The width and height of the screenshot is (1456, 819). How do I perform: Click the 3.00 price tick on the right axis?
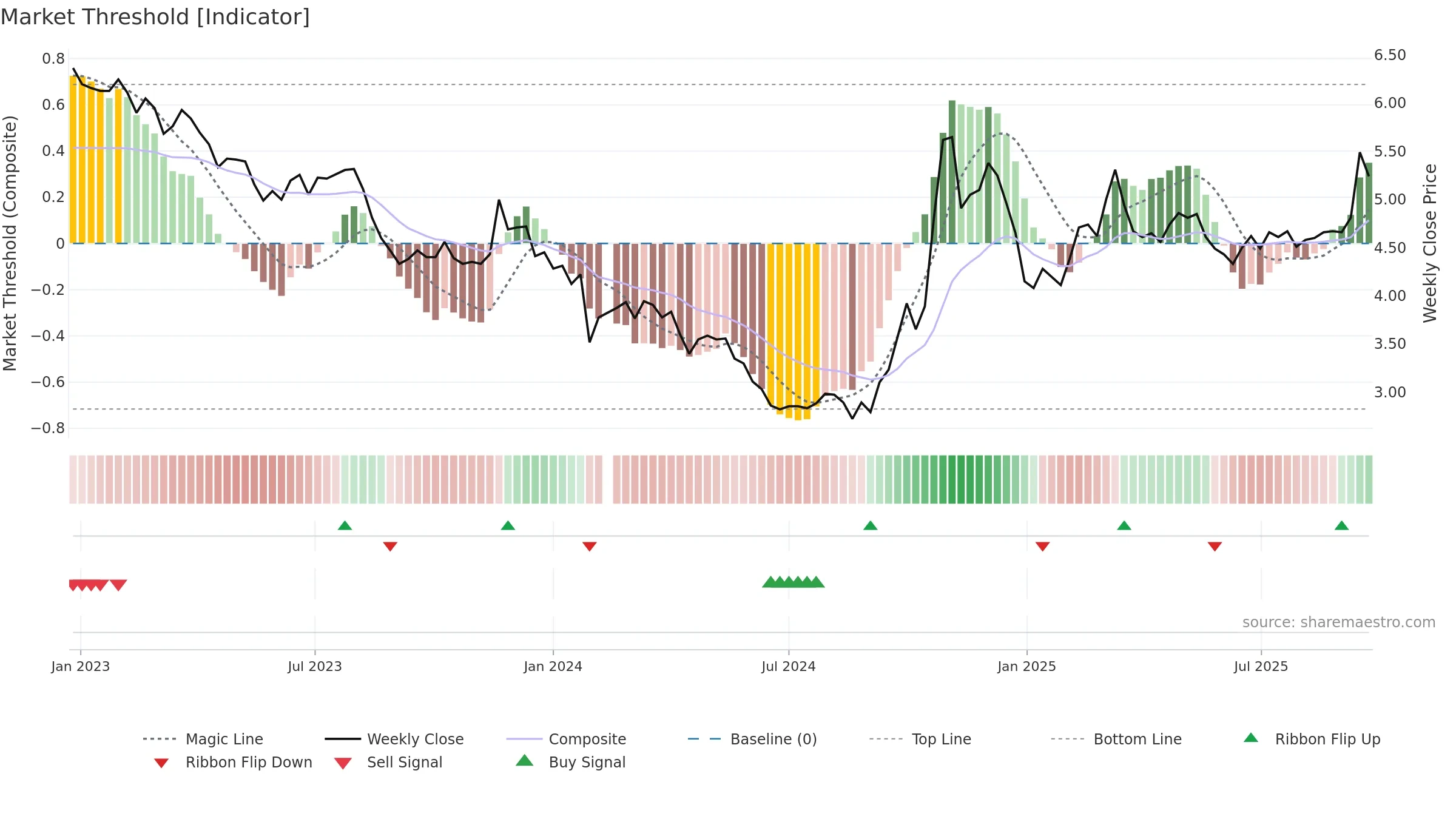pos(1390,393)
